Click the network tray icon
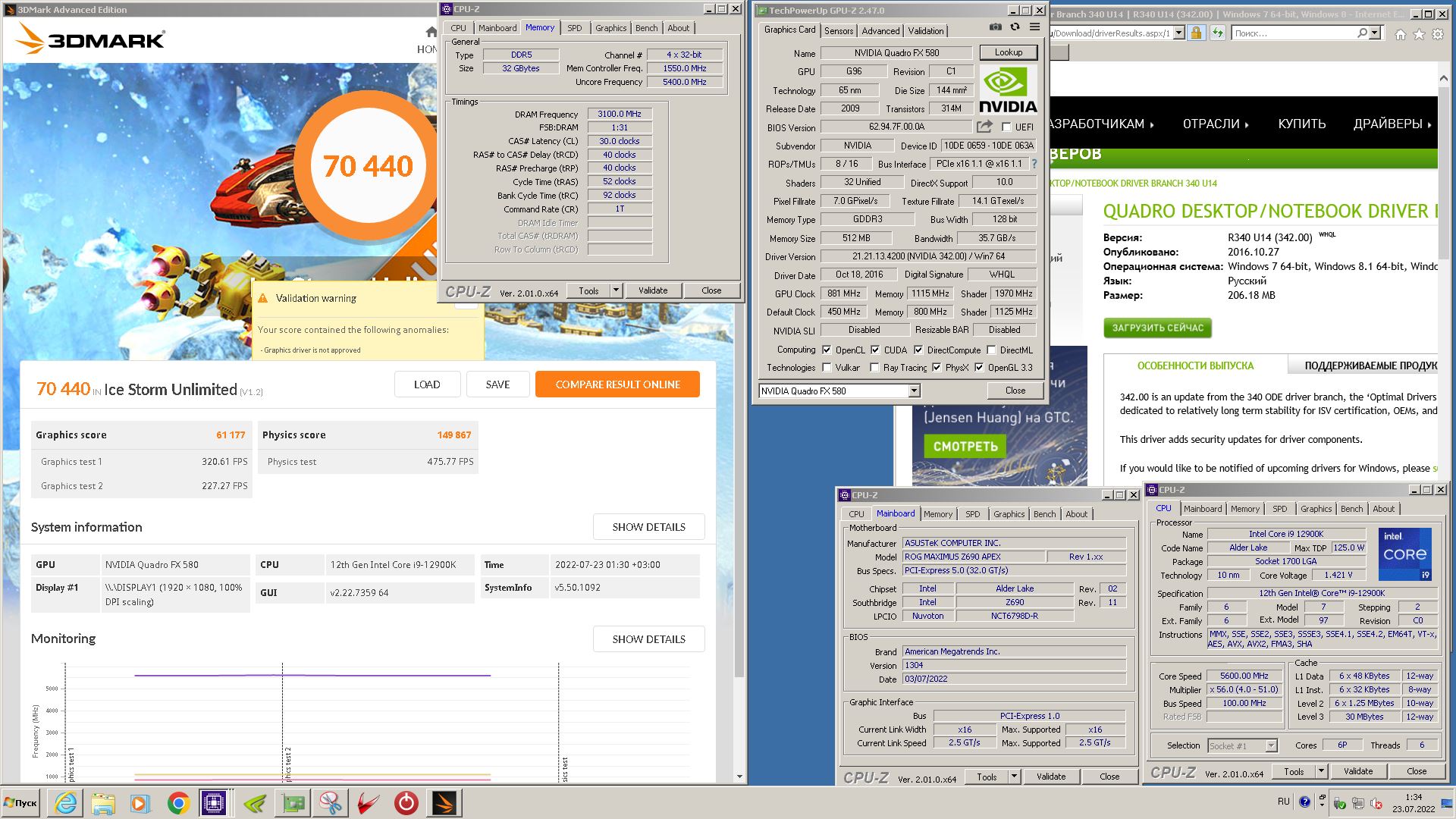Image resolution: width=1456 pixels, height=819 pixels. 1357,803
